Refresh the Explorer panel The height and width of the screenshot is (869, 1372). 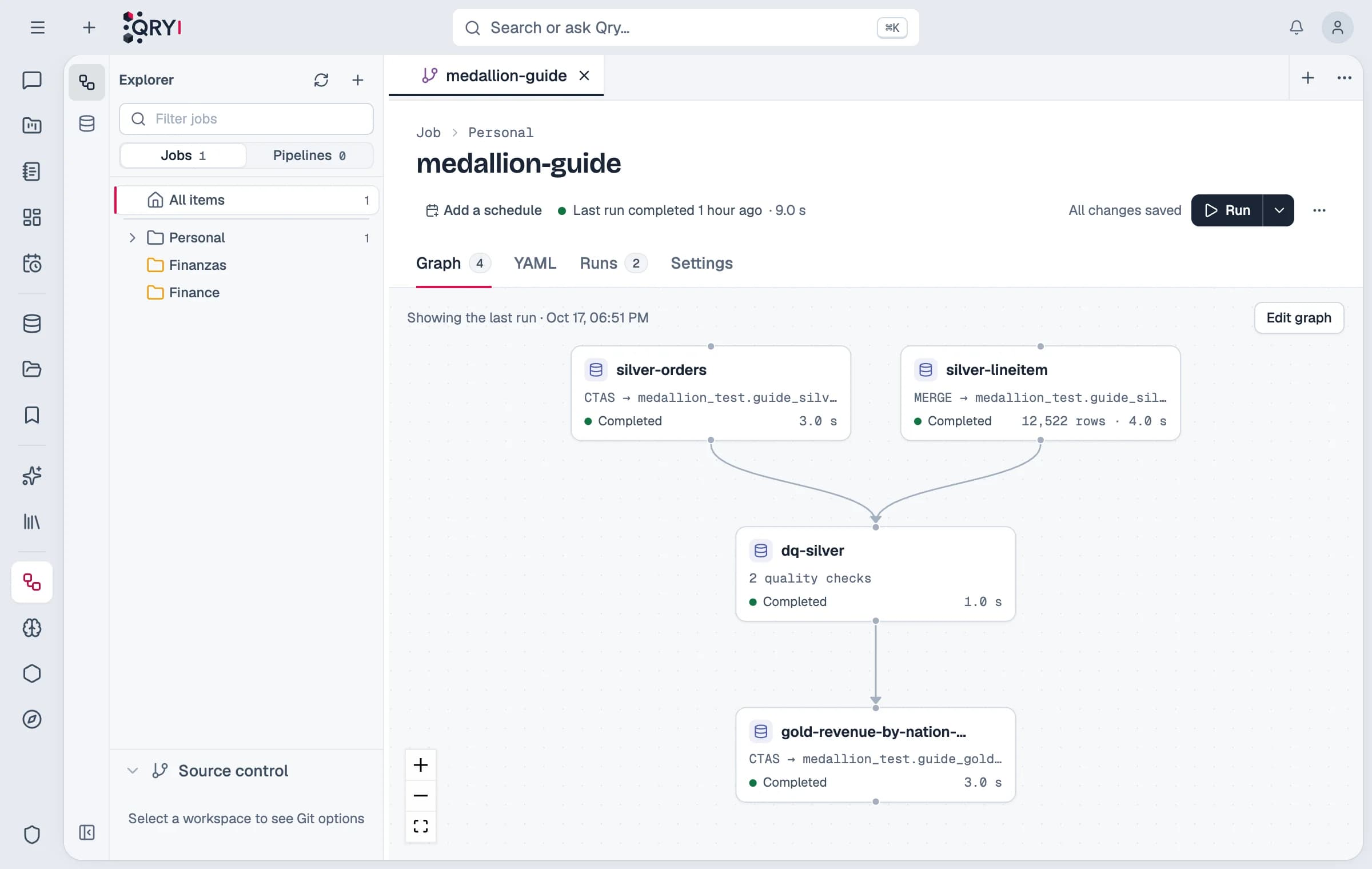click(321, 80)
